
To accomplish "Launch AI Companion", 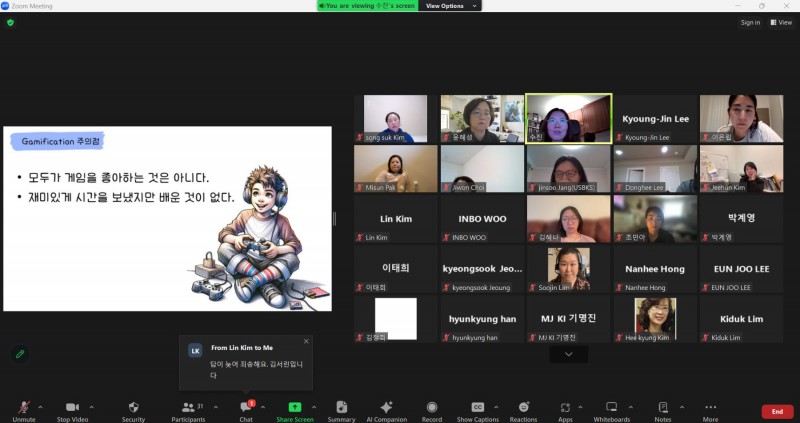I will tap(386, 409).
